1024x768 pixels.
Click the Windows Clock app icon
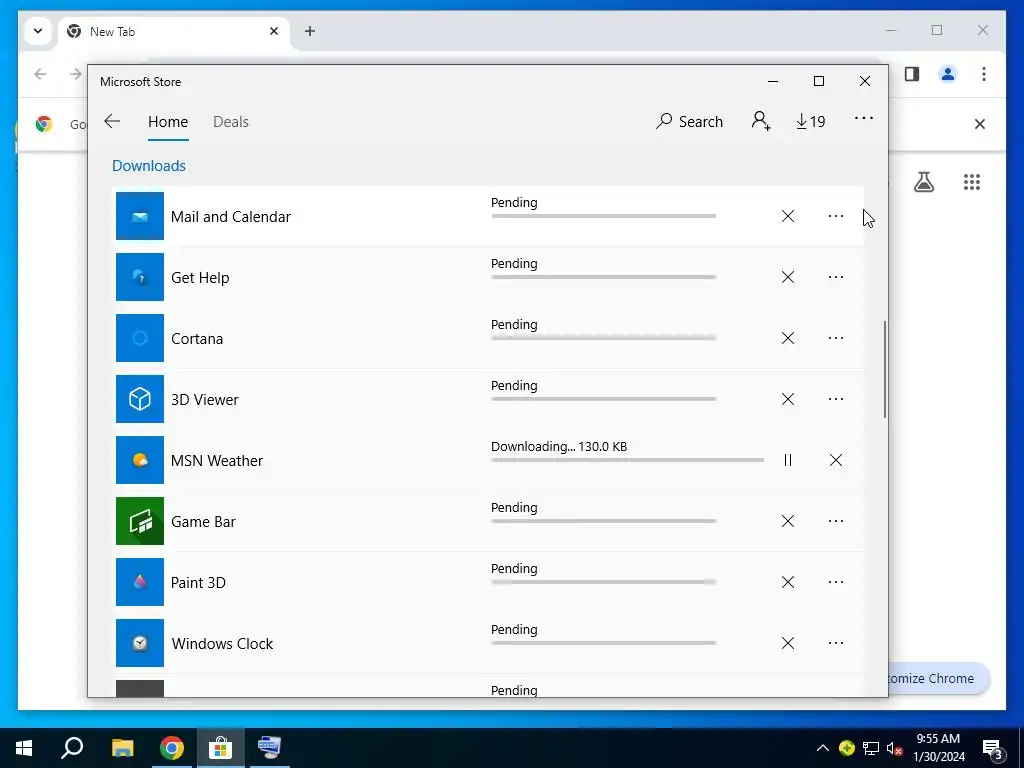tap(140, 643)
